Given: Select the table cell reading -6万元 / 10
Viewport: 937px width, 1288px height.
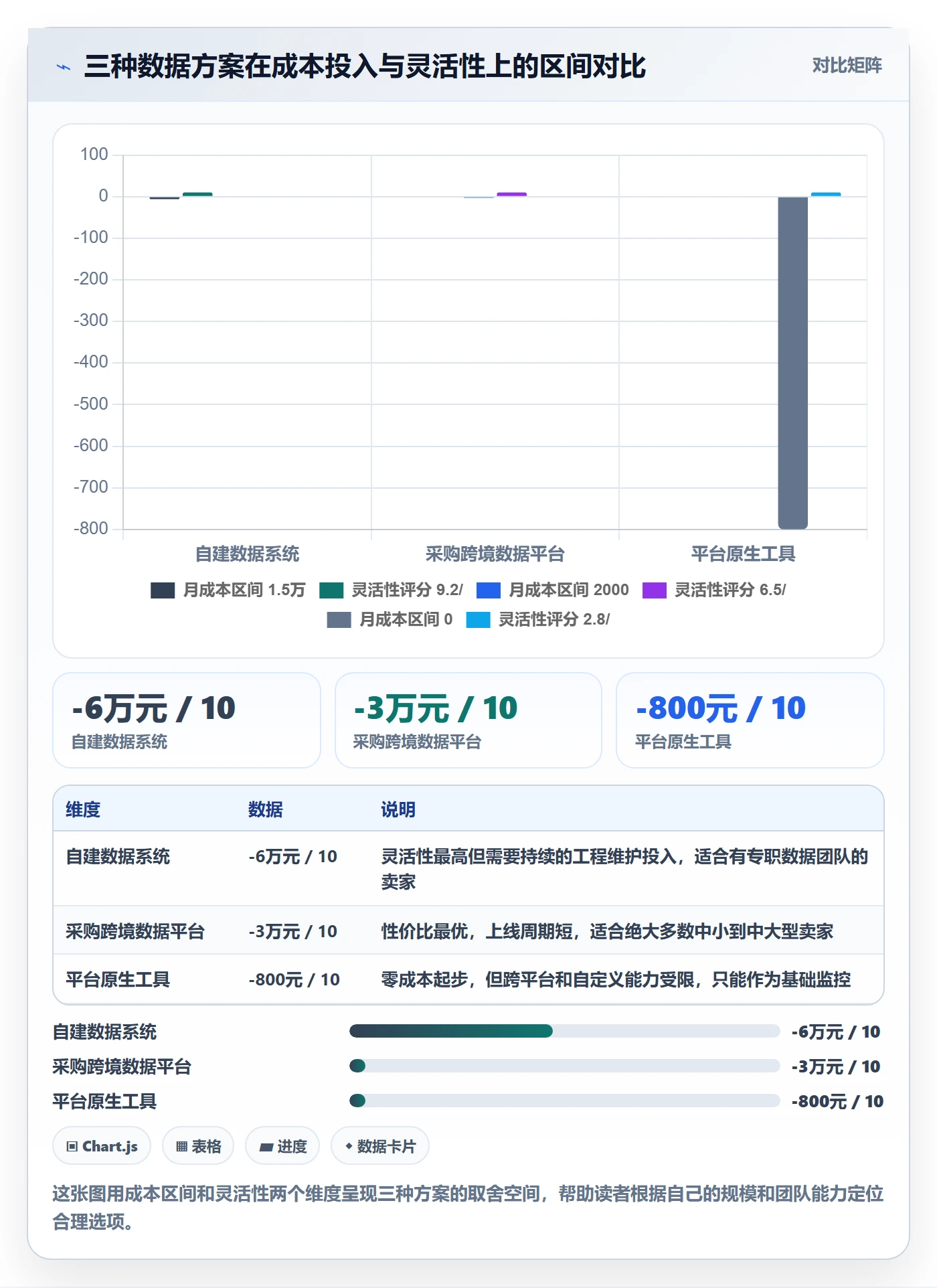Looking at the screenshot, I should pos(293,856).
